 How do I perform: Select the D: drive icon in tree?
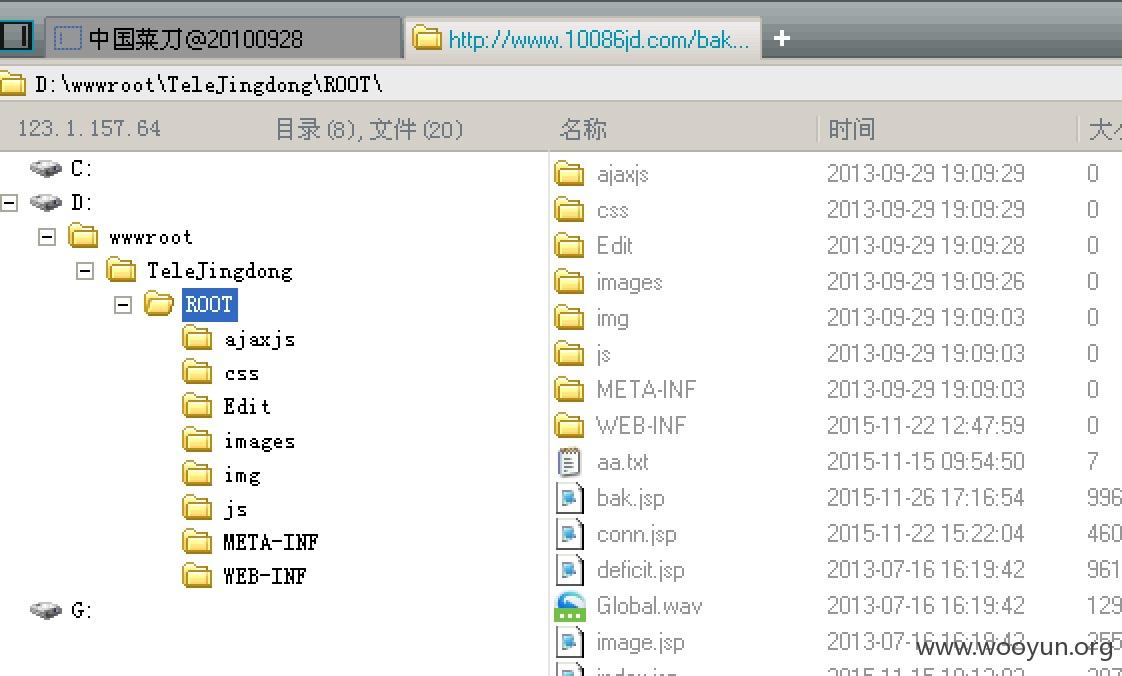click(46, 203)
